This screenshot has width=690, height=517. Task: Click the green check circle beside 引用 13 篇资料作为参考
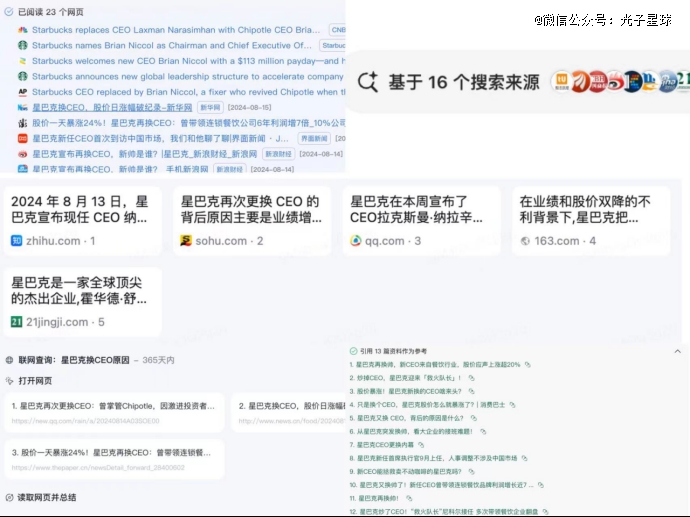tap(353, 351)
